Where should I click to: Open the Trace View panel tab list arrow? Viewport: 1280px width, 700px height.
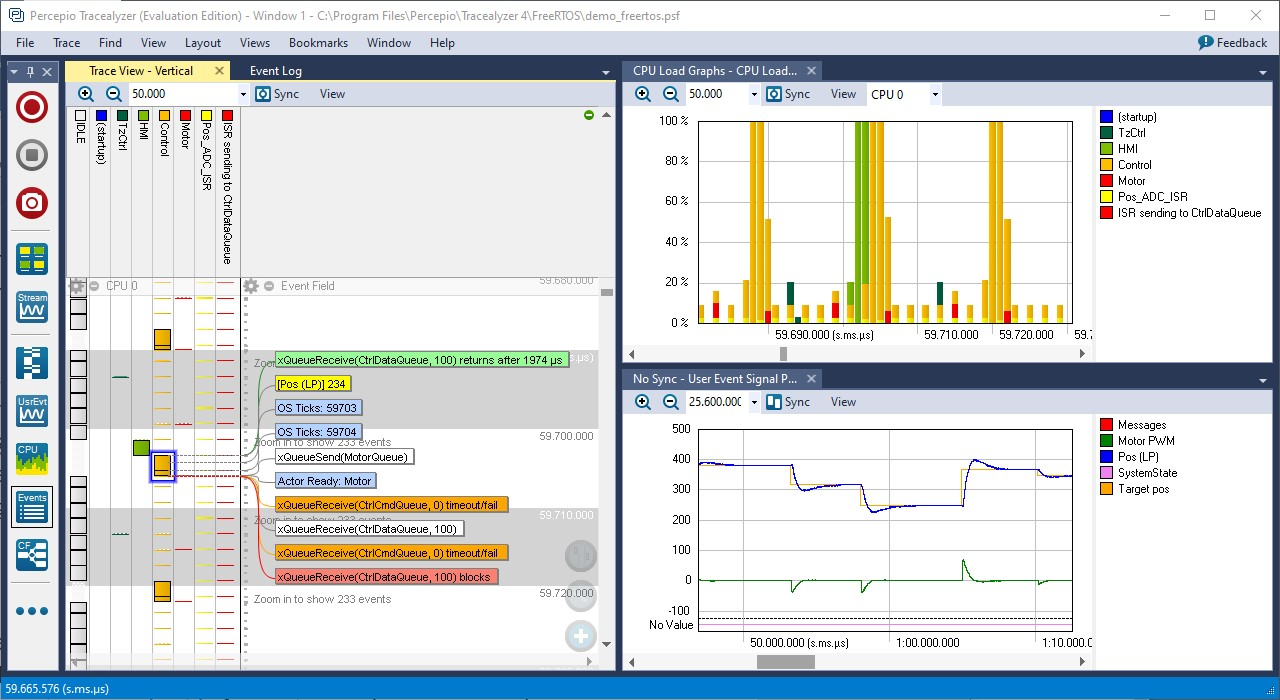(x=605, y=72)
